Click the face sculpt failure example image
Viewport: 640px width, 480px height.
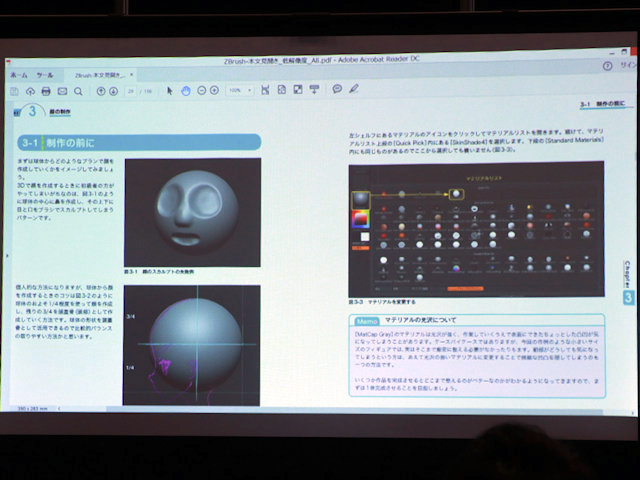coord(193,213)
